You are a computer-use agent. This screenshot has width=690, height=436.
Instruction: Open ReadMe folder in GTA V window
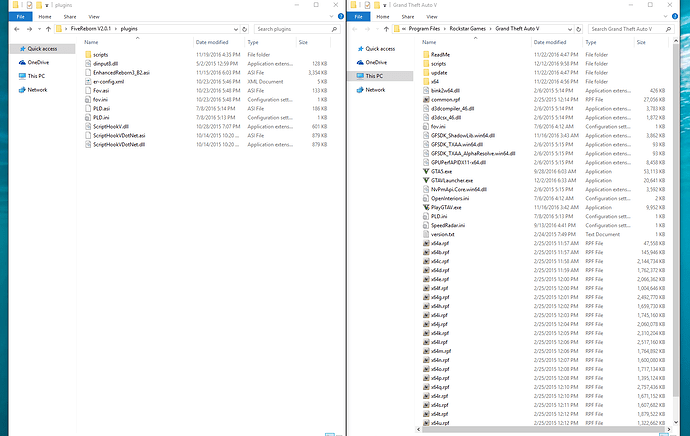pos(440,55)
